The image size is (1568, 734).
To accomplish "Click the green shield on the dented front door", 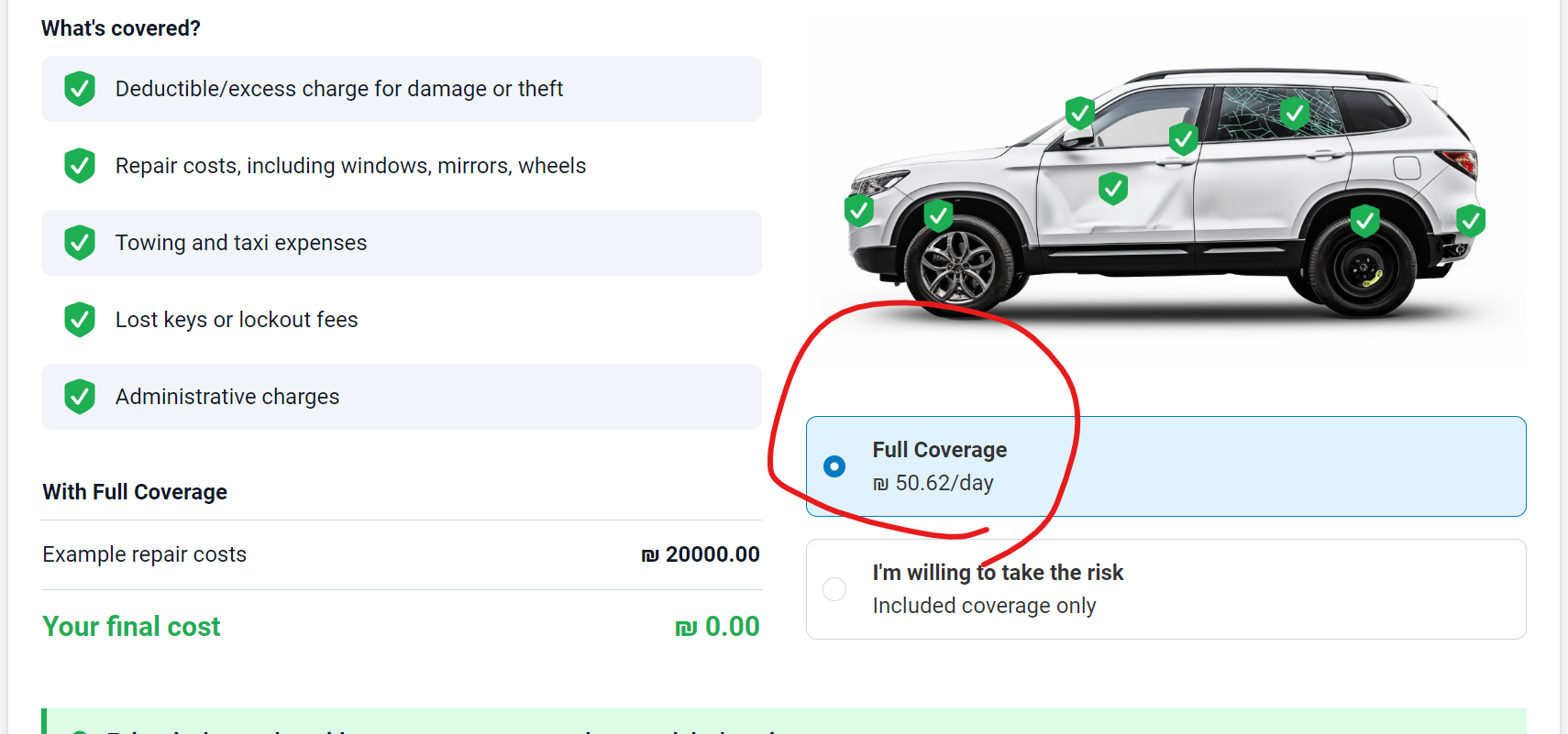I will pyautogui.click(x=1113, y=189).
